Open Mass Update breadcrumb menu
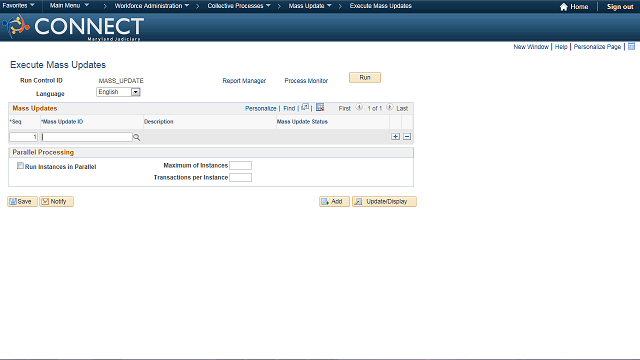Screen dimensions: 640x360 310,6
